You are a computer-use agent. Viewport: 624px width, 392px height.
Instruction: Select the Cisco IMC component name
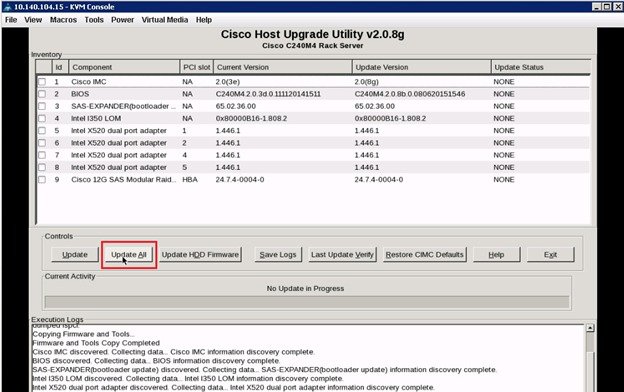click(89, 82)
